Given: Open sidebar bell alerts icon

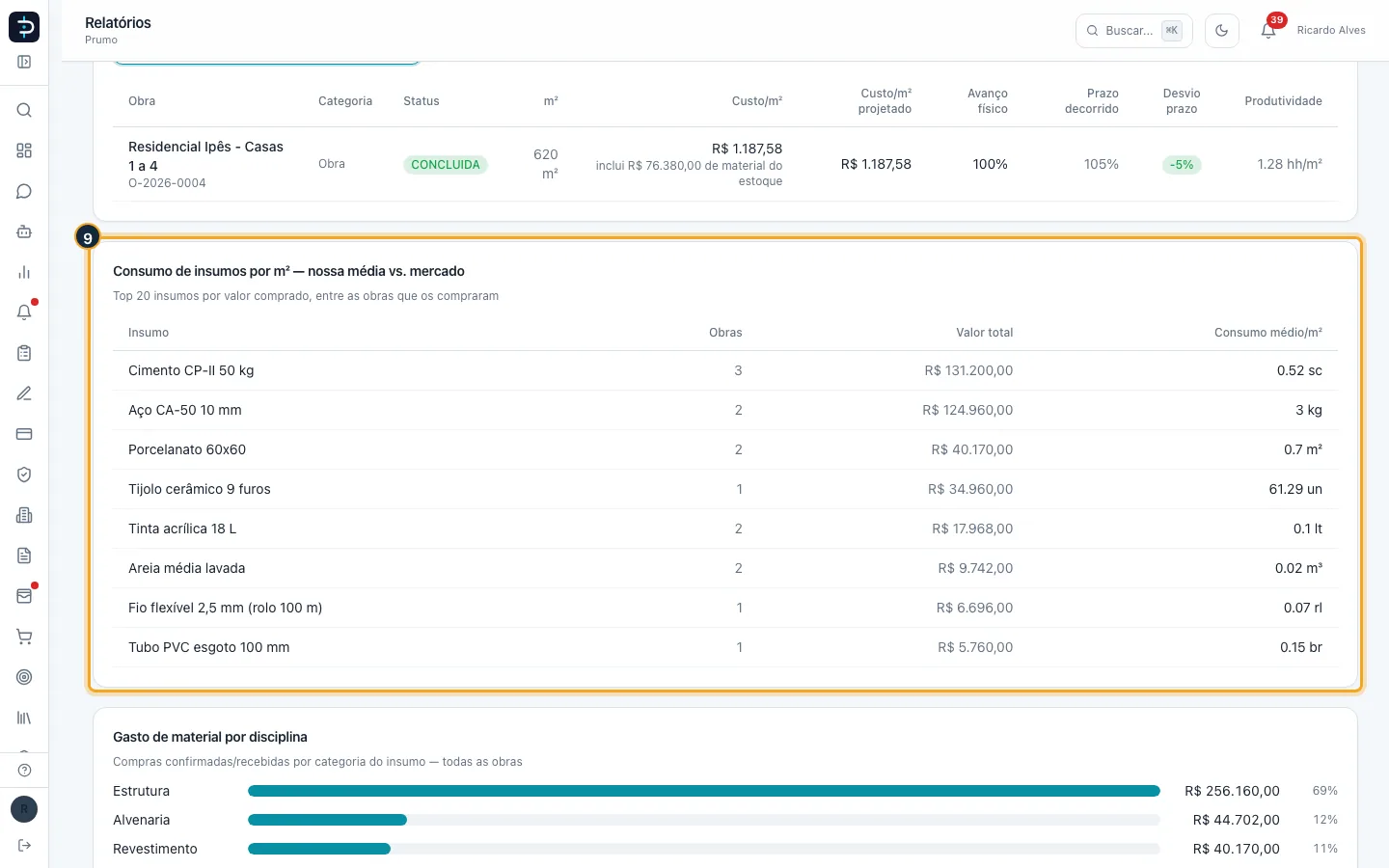Looking at the screenshot, I should pyautogui.click(x=24, y=312).
